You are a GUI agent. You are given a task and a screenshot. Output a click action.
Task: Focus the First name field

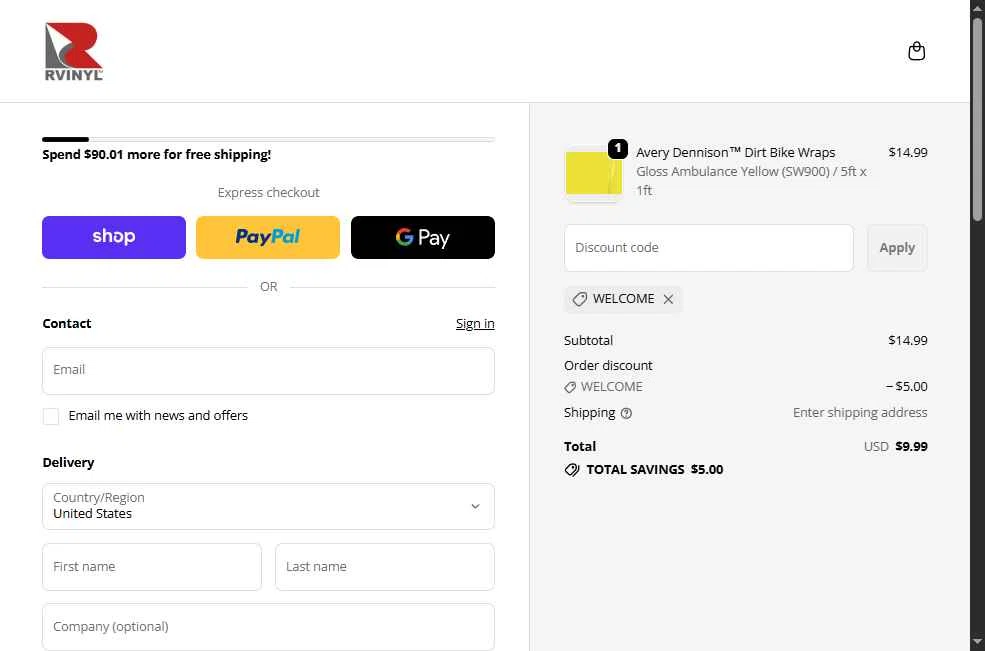pos(151,567)
